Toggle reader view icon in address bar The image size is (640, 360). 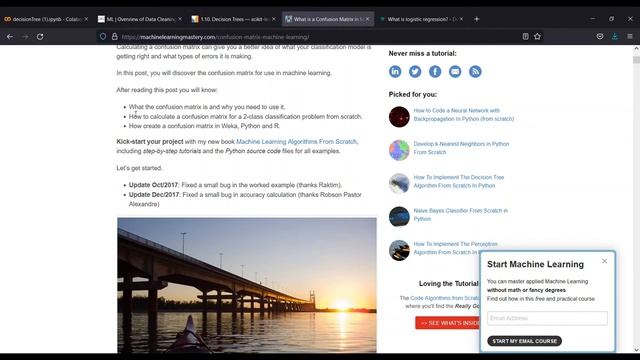pyautogui.click(x=525, y=36)
